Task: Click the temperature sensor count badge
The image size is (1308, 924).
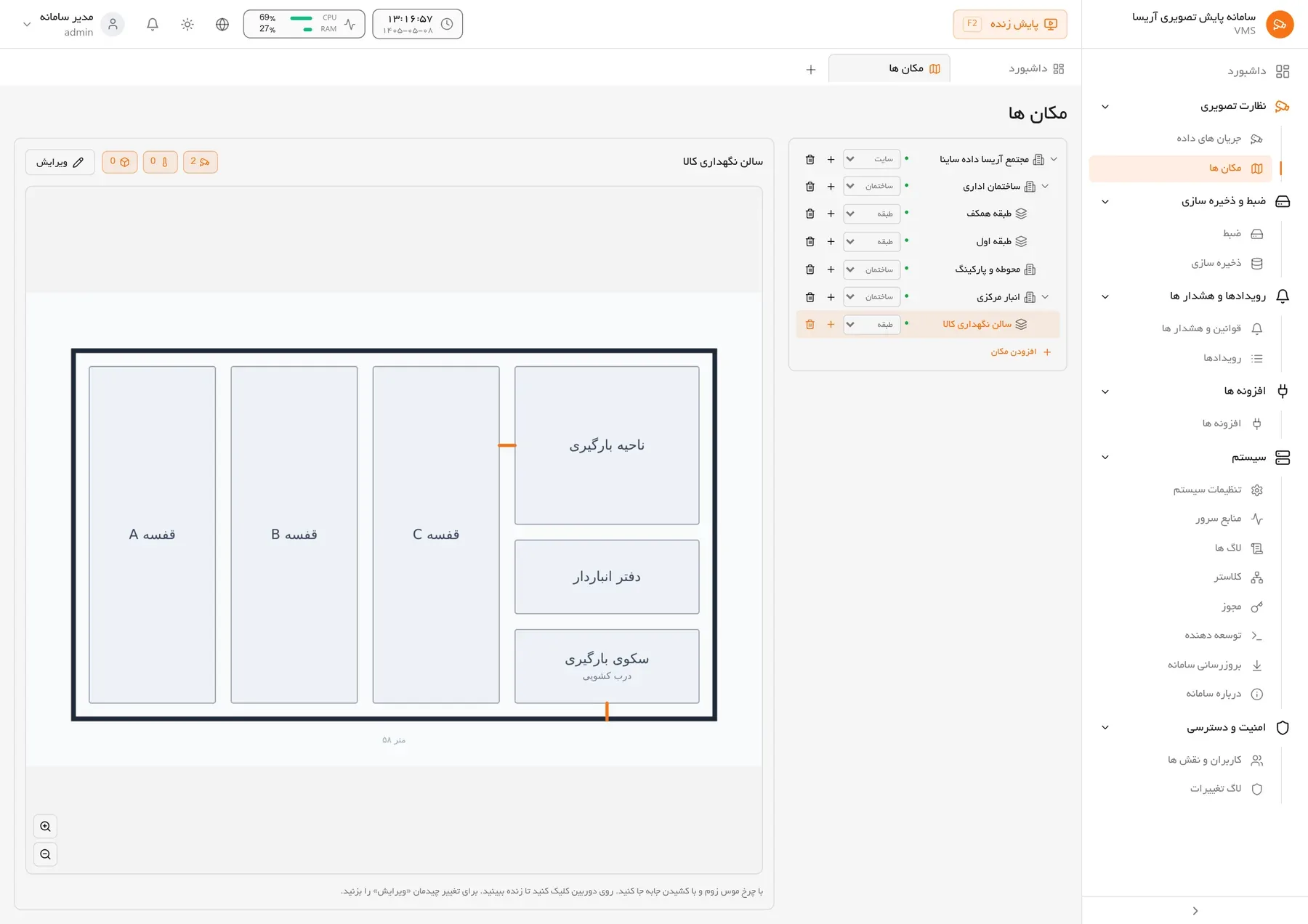Action: click(160, 161)
